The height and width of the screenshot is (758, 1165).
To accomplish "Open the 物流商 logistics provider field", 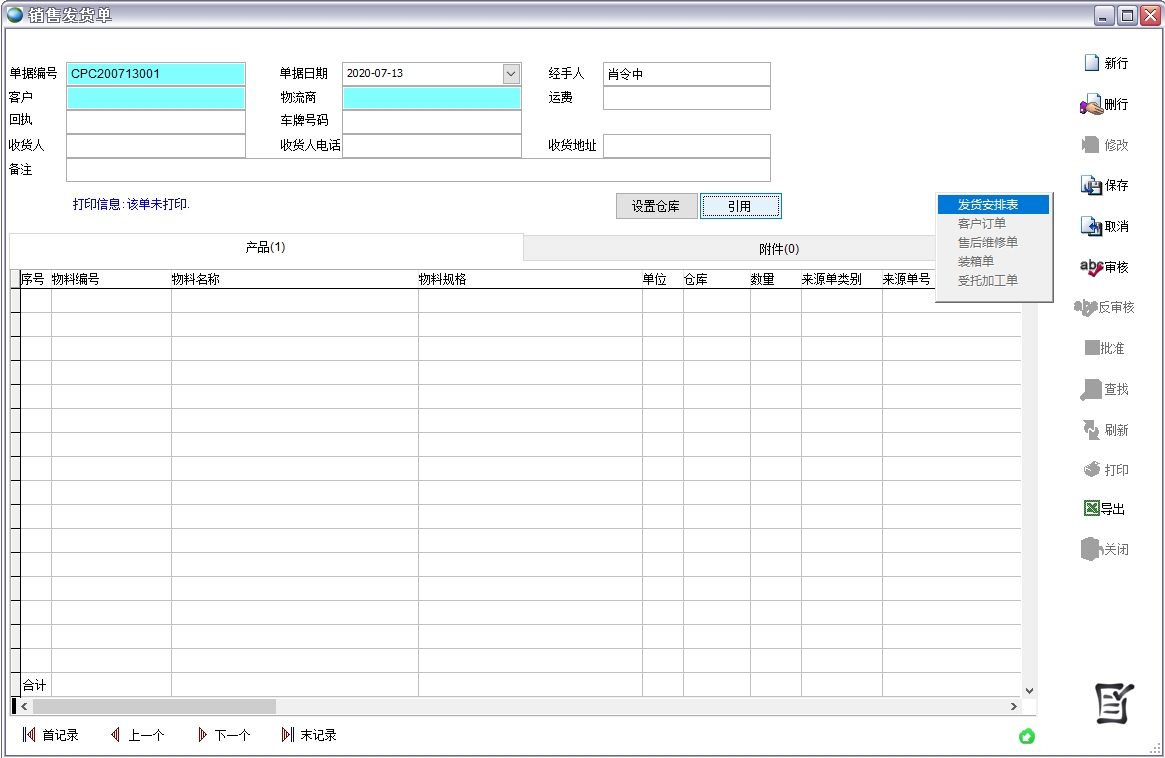I will [x=431, y=98].
